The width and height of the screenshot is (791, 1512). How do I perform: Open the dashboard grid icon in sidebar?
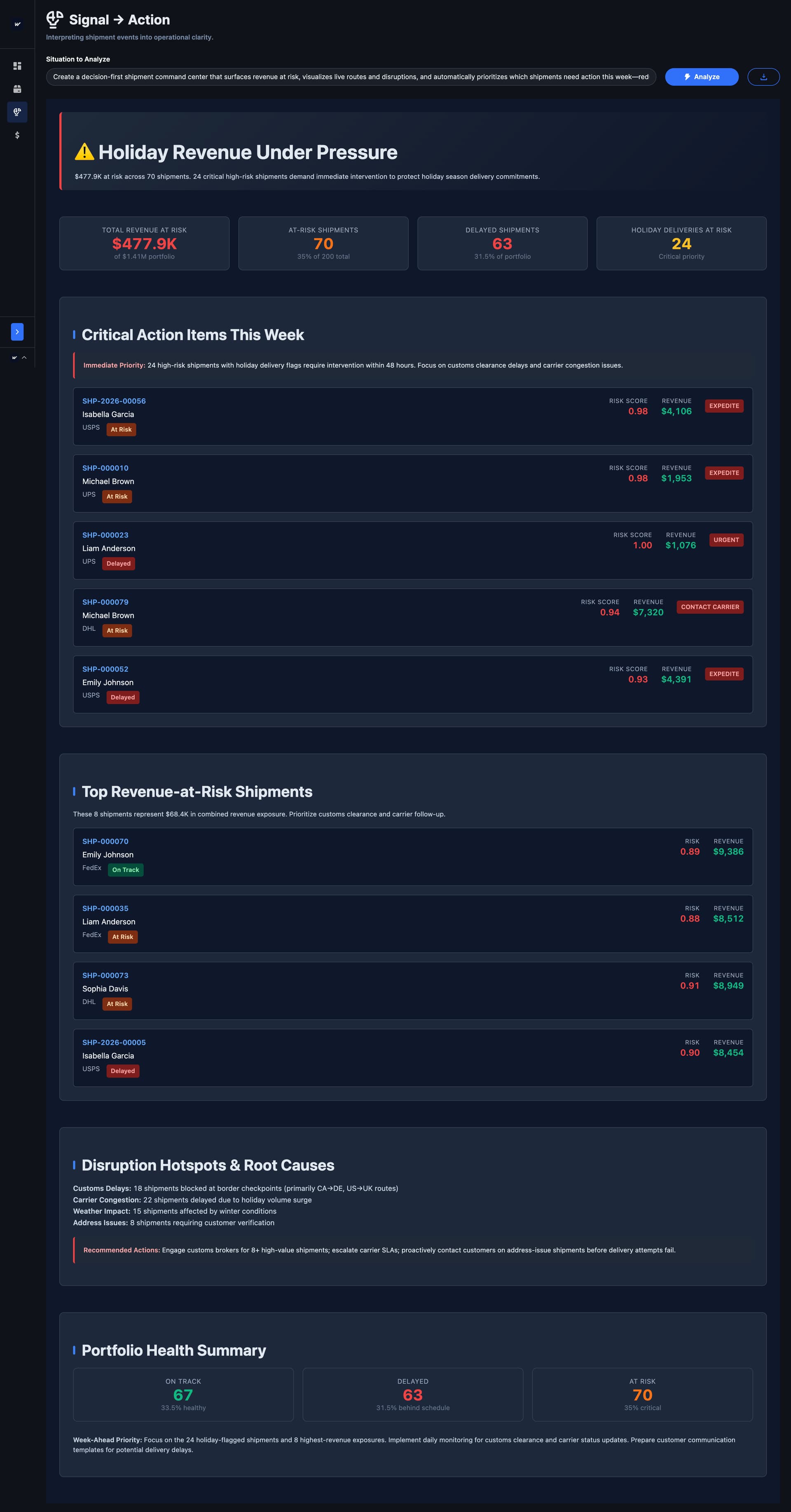[17, 66]
